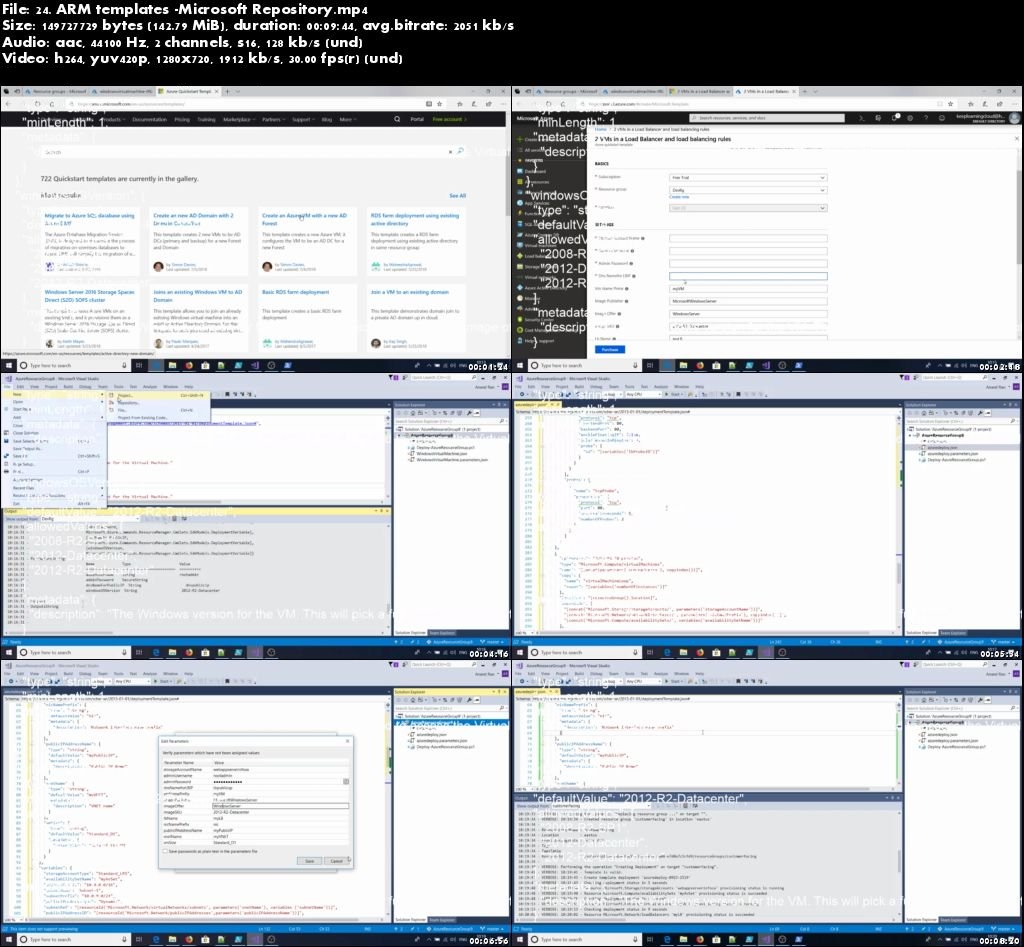Open the Debug configuration dropdown in the 00:06:56 toolbar

tap(102, 681)
